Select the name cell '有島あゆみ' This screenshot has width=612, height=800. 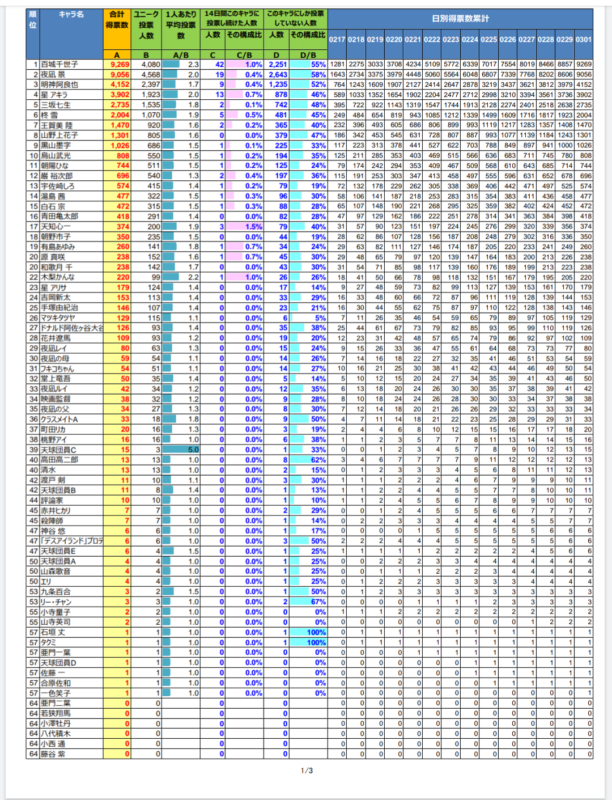point(71,247)
